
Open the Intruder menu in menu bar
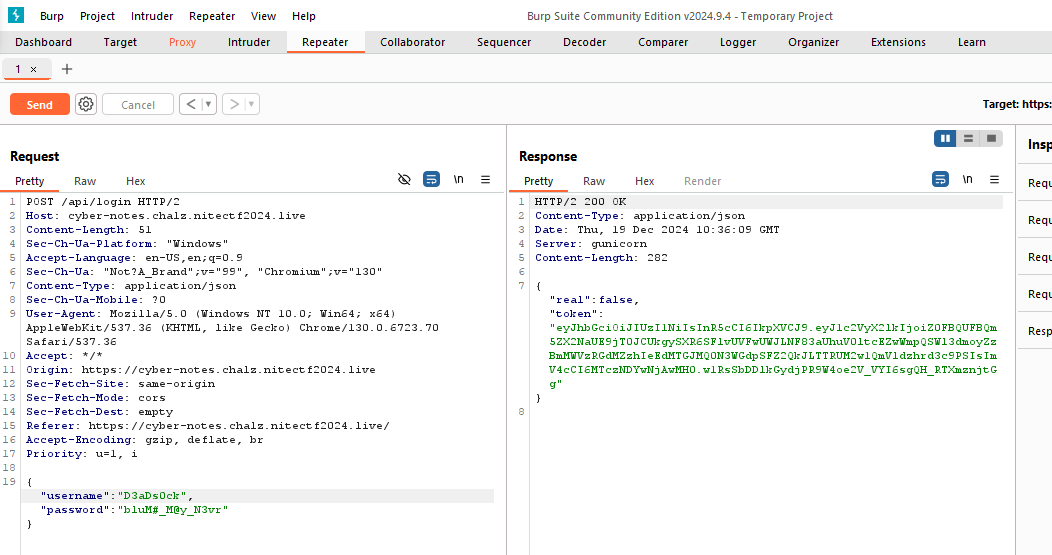point(152,16)
